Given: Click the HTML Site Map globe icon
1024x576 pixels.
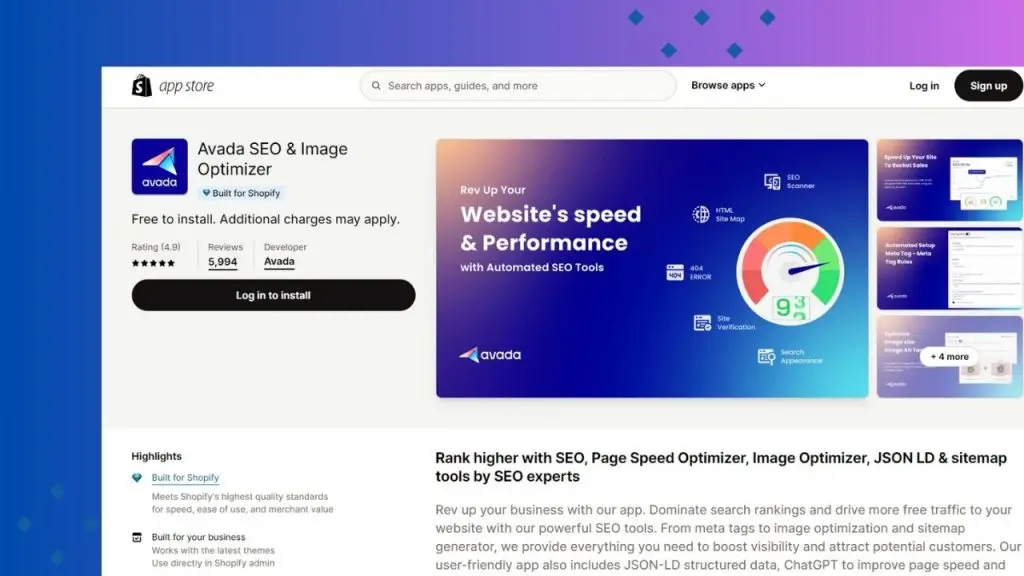Looking at the screenshot, I should [x=701, y=214].
